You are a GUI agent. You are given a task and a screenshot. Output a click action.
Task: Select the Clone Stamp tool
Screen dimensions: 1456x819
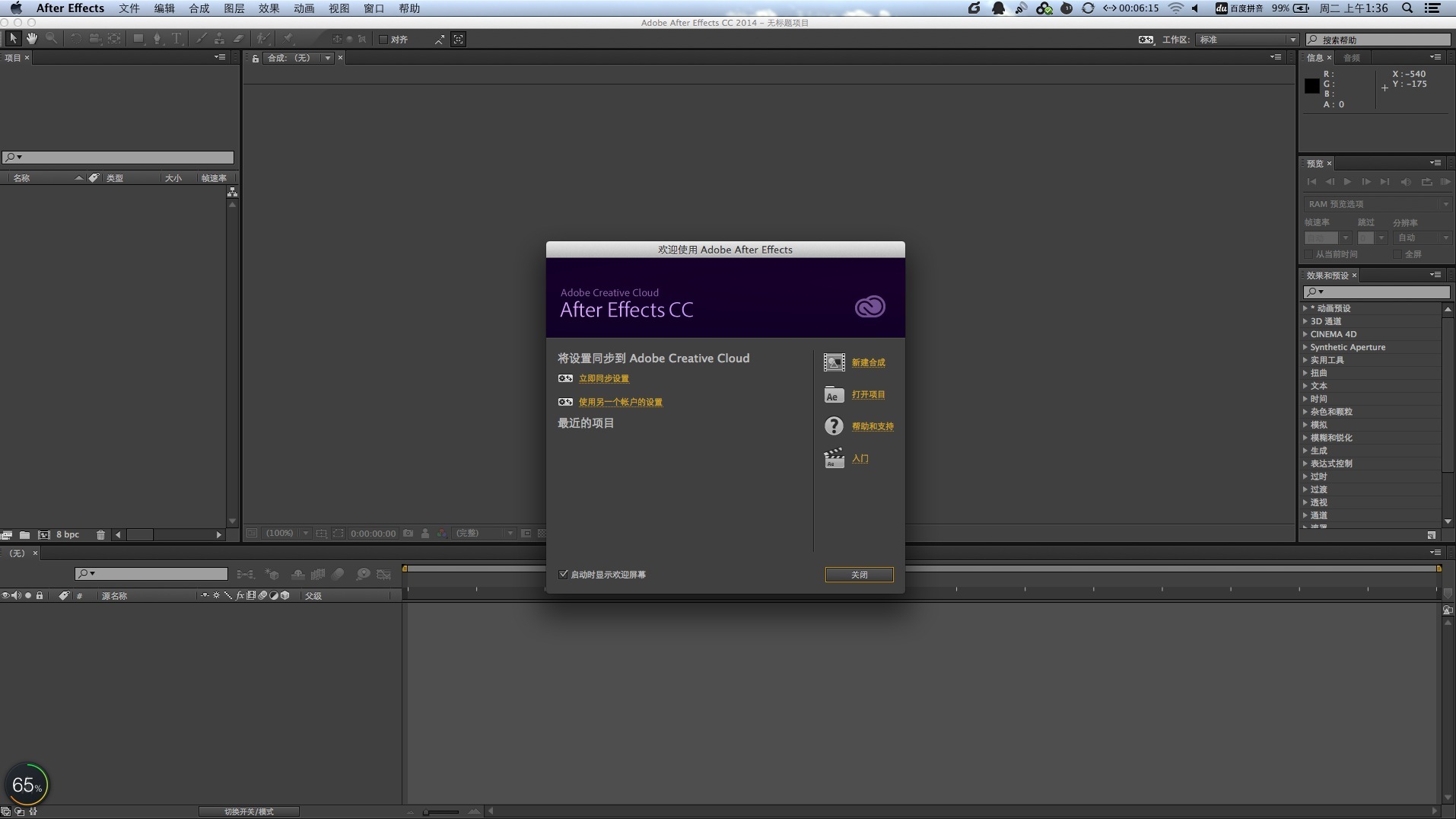coord(219,39)
